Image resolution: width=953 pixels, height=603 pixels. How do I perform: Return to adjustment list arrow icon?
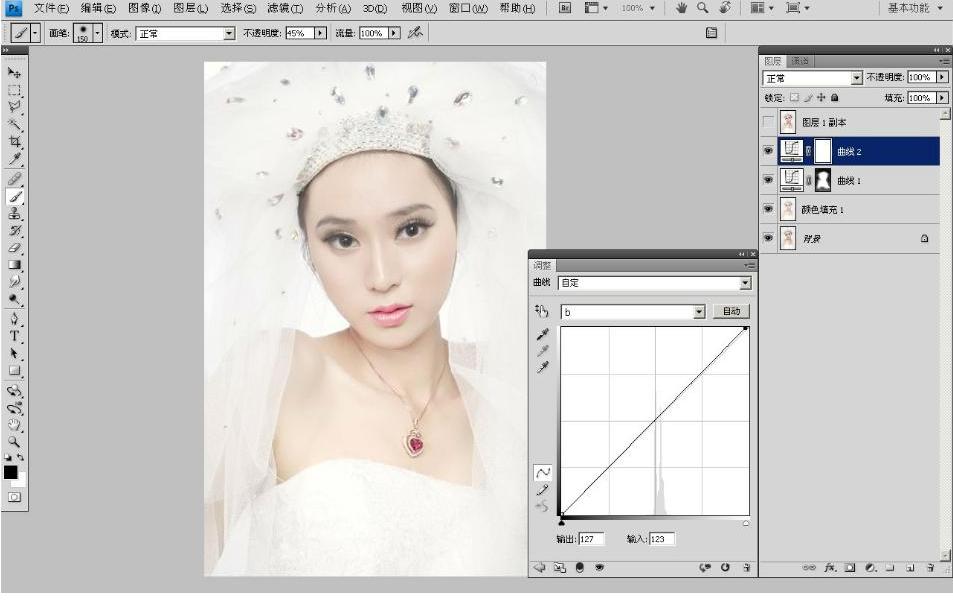[539, 567]
